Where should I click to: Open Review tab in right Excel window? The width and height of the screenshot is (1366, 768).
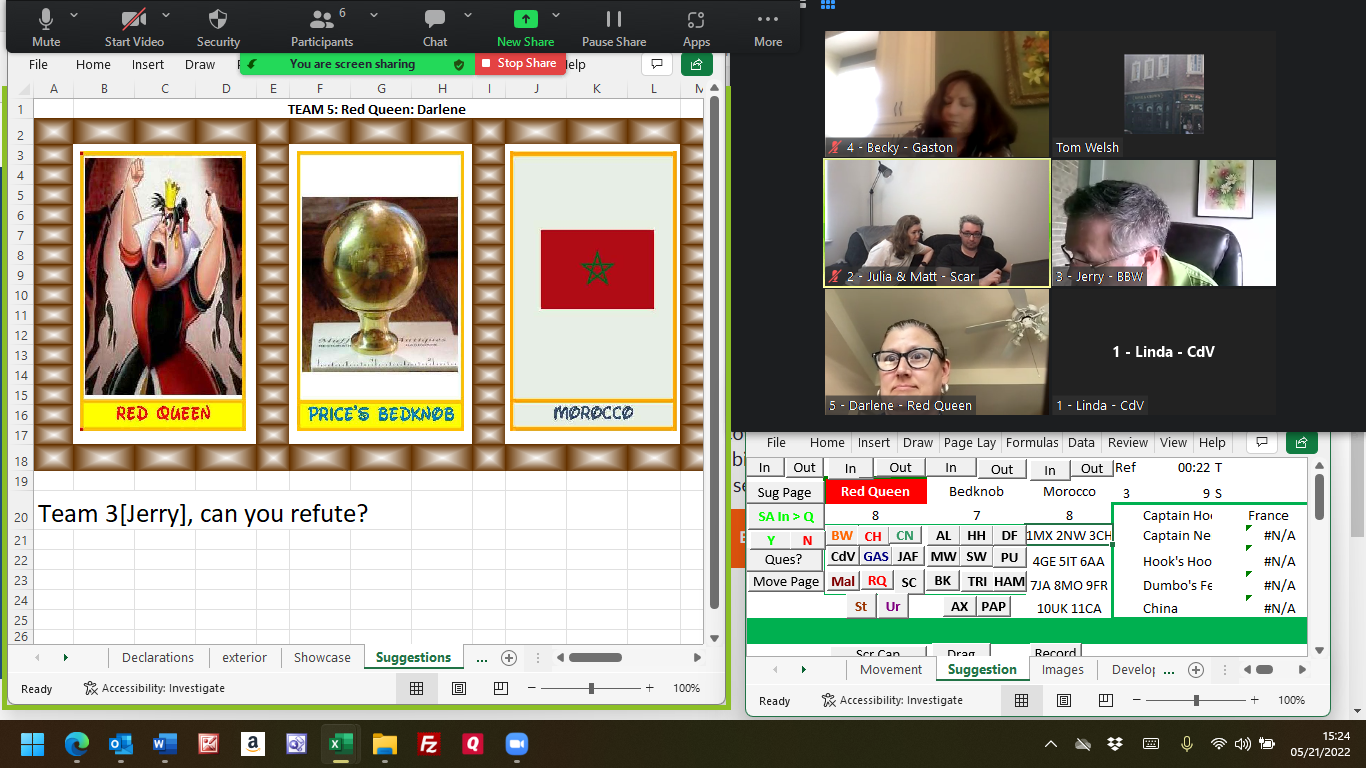(1127, 442)
